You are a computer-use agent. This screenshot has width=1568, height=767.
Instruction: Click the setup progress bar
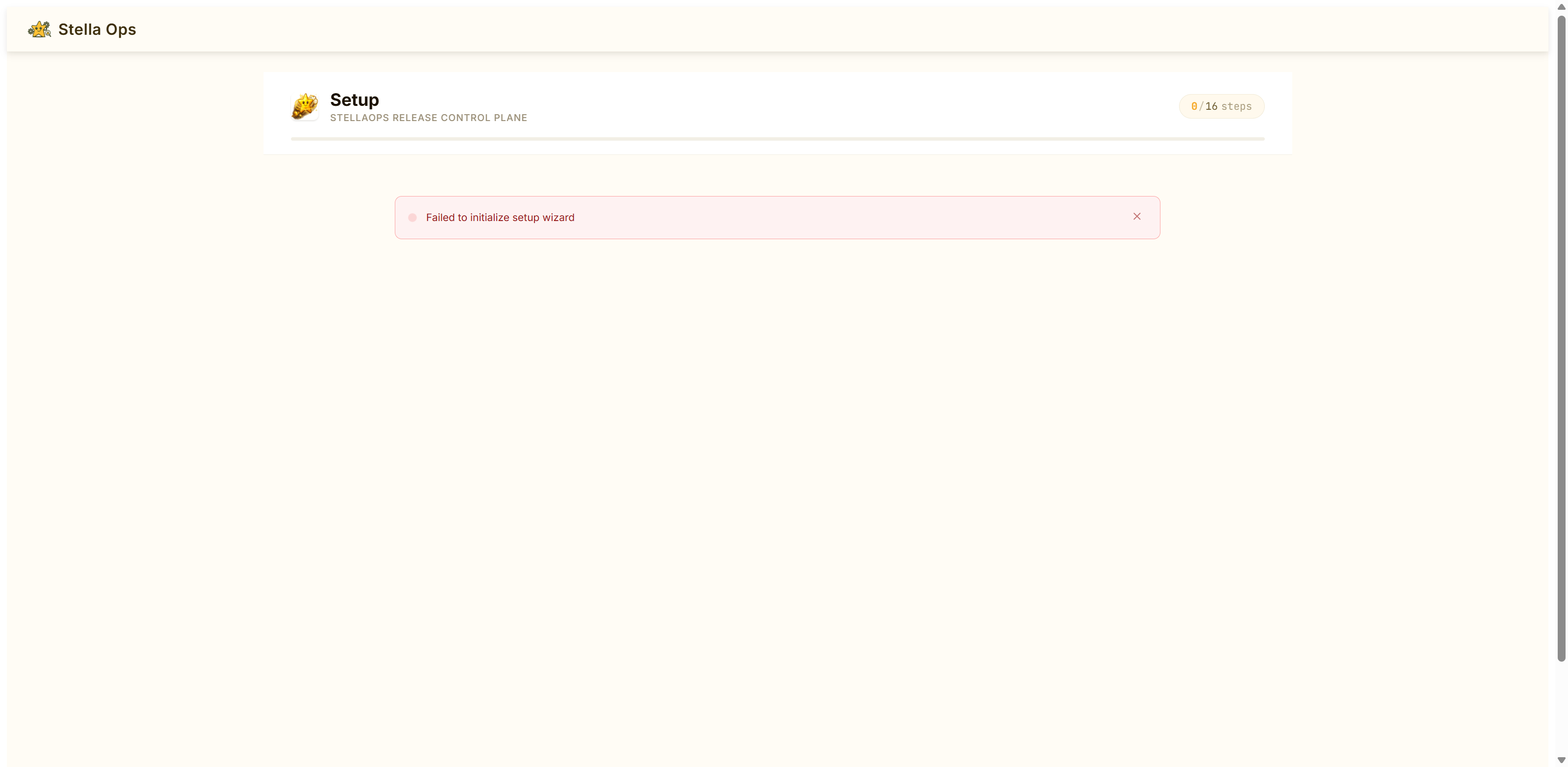(x=777, y=139)
